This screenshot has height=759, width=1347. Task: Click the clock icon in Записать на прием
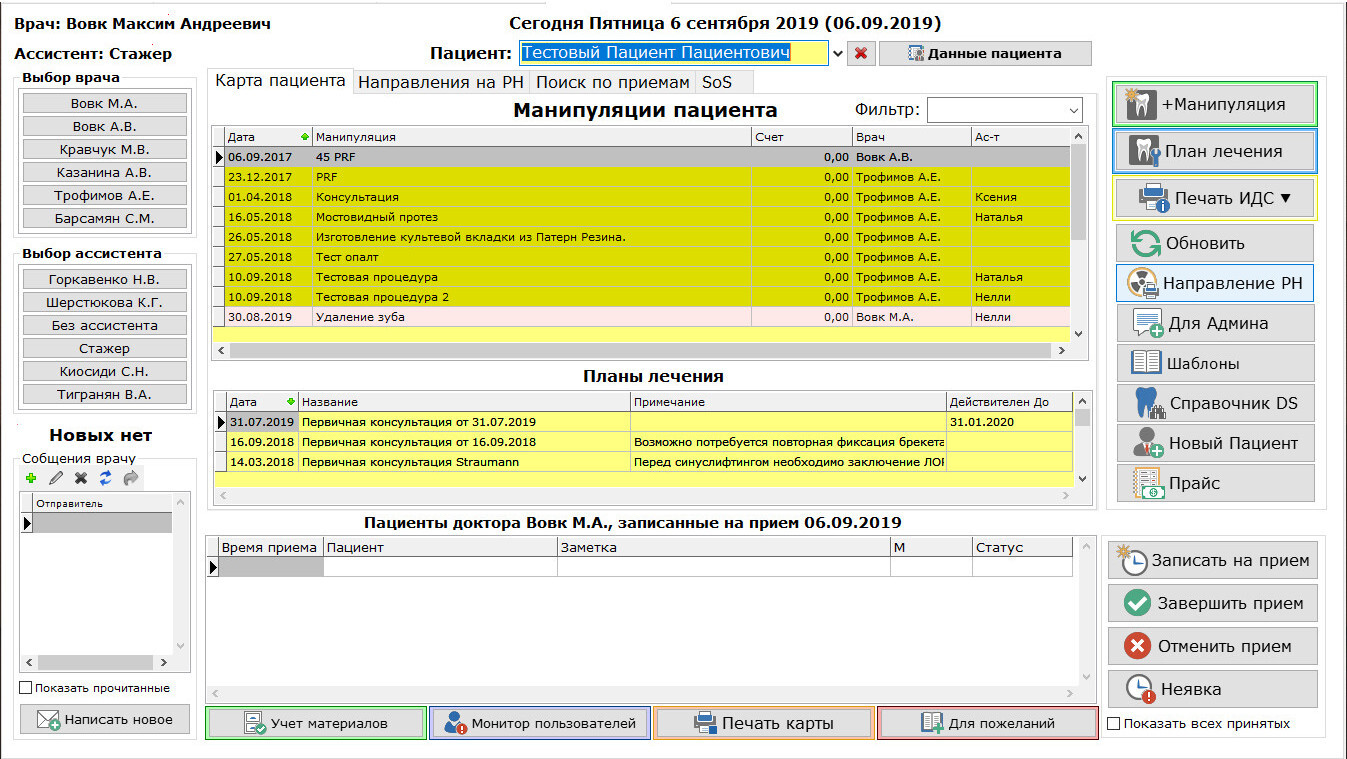click(1132, 560)
